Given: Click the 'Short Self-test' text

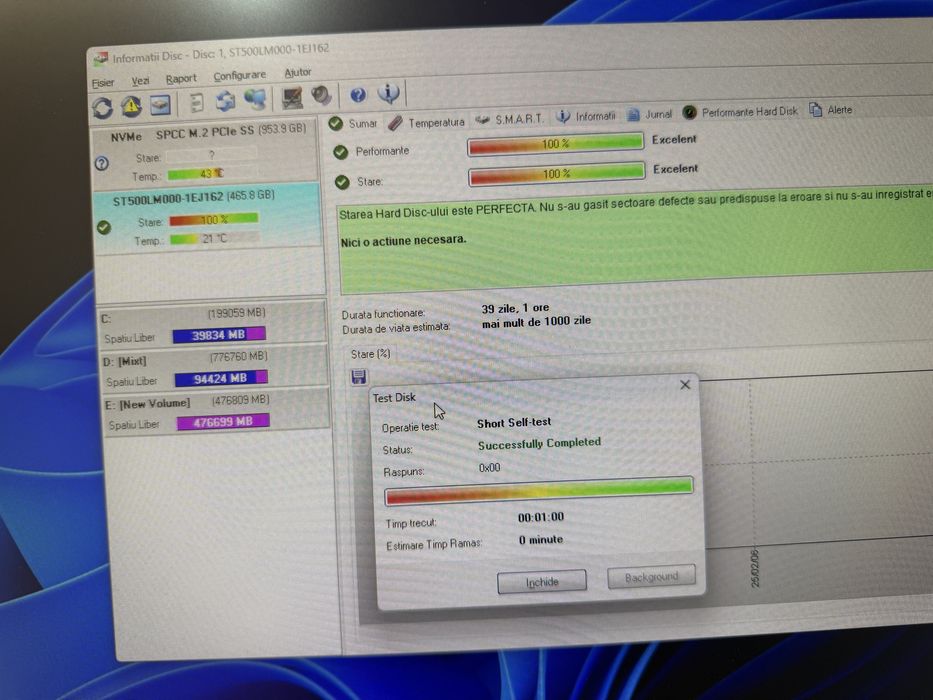Looking at the screenshot, I should (514, 423).
